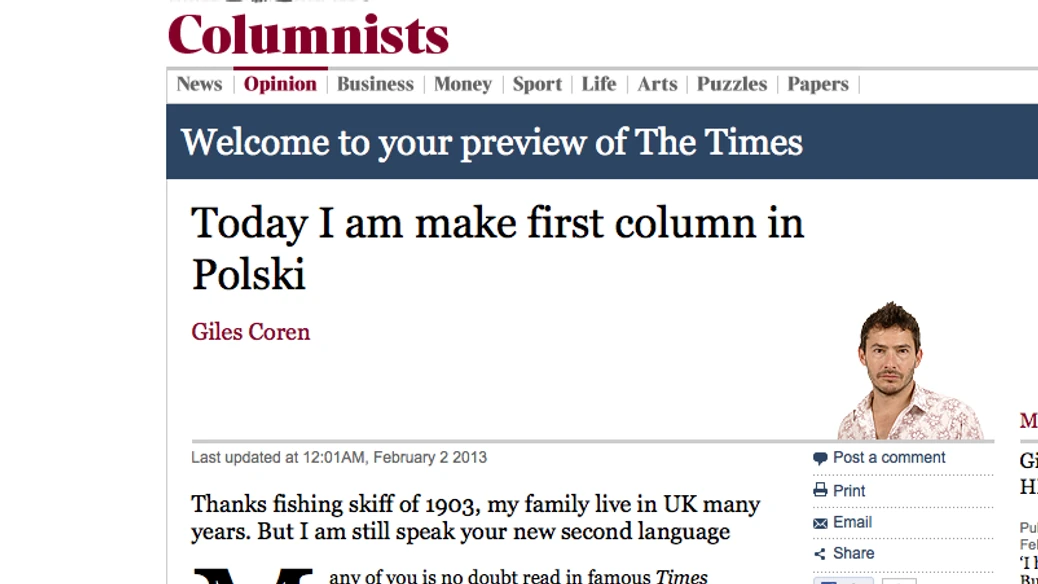This screenshot has width=1038, height=584.
Task: Click the Giles Coren author link
Action: 251,331
